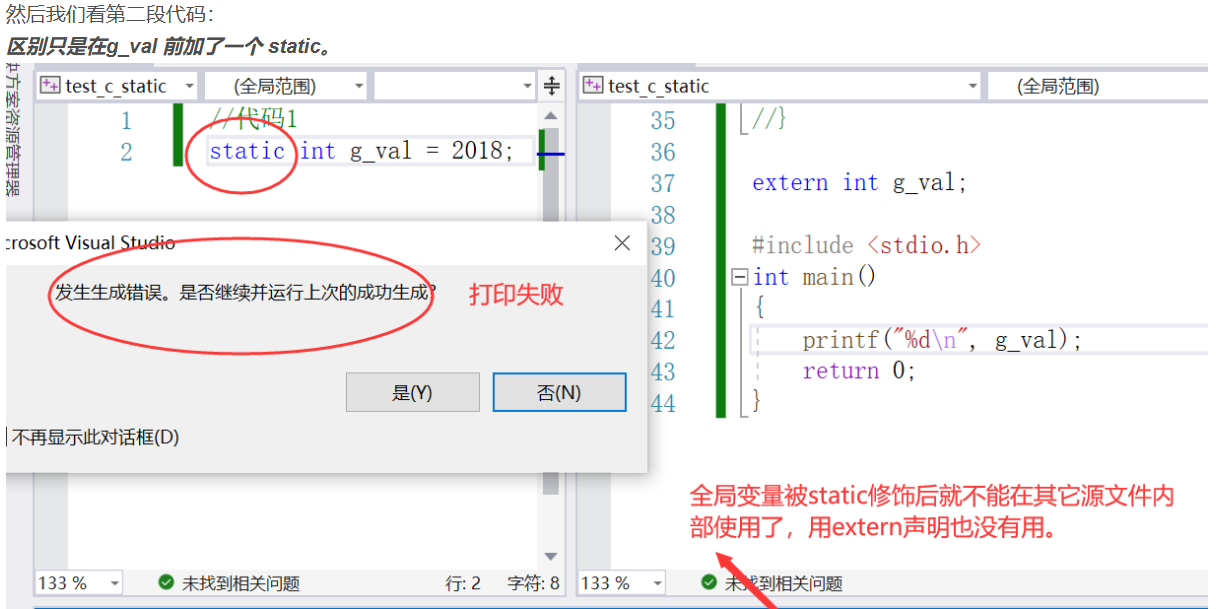Close the Microsoft Visual Studio error dialog
The image size is (1216, 609).
(x=621, y=242)
